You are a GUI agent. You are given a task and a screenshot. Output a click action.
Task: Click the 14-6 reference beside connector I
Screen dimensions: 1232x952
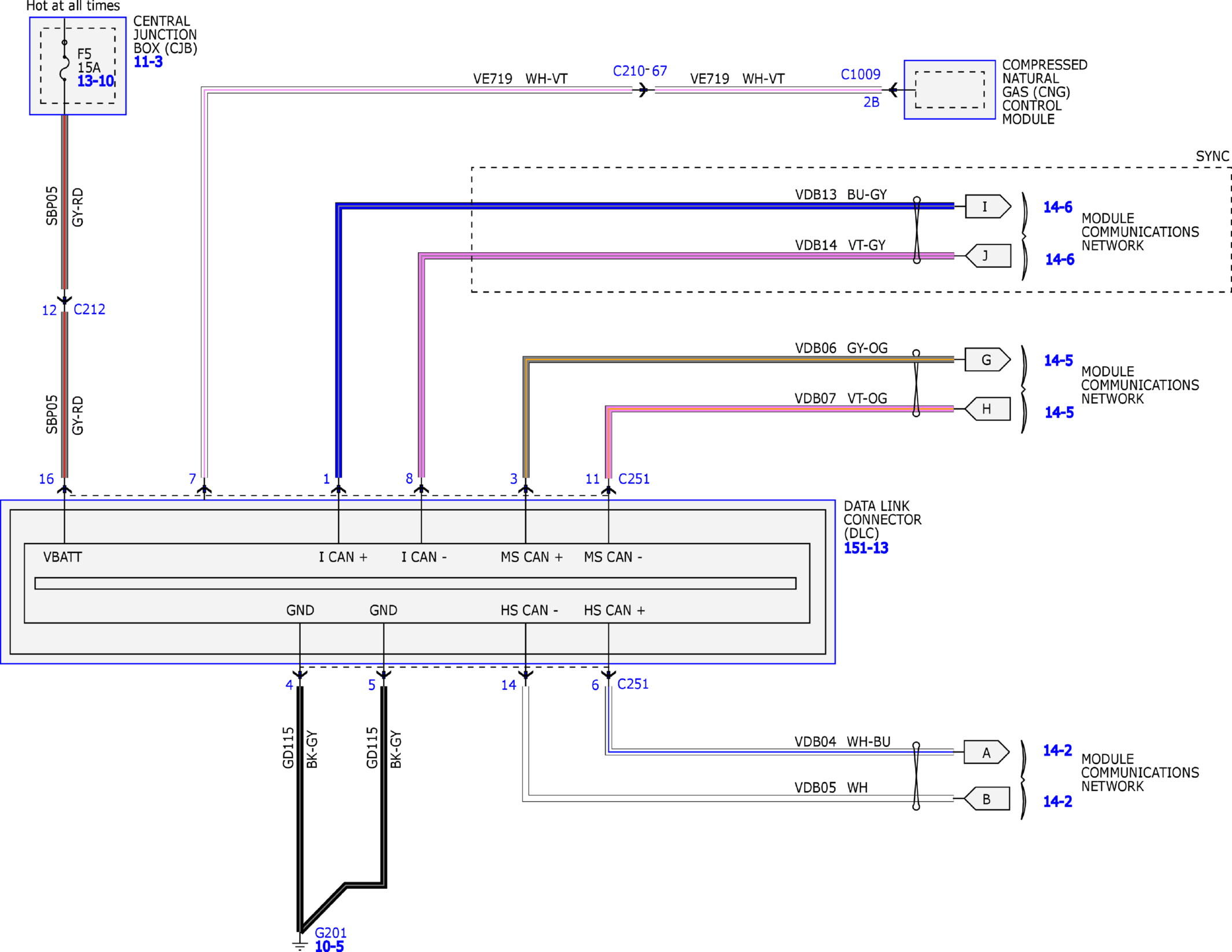click(1057, 207)
